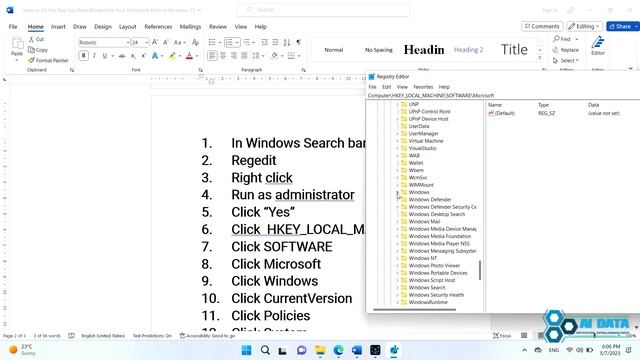640x360 pixels.
Task: Align text right
Action: (233, 56)
